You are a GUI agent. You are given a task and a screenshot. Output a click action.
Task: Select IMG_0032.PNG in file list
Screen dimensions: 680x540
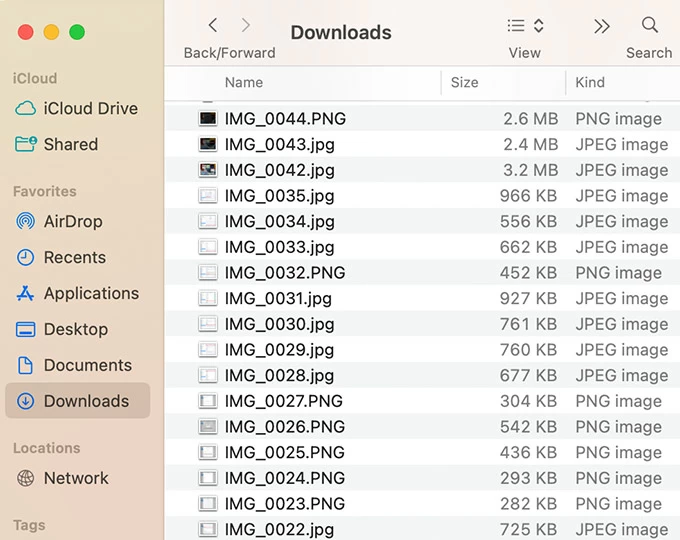(x=285, y=273)
